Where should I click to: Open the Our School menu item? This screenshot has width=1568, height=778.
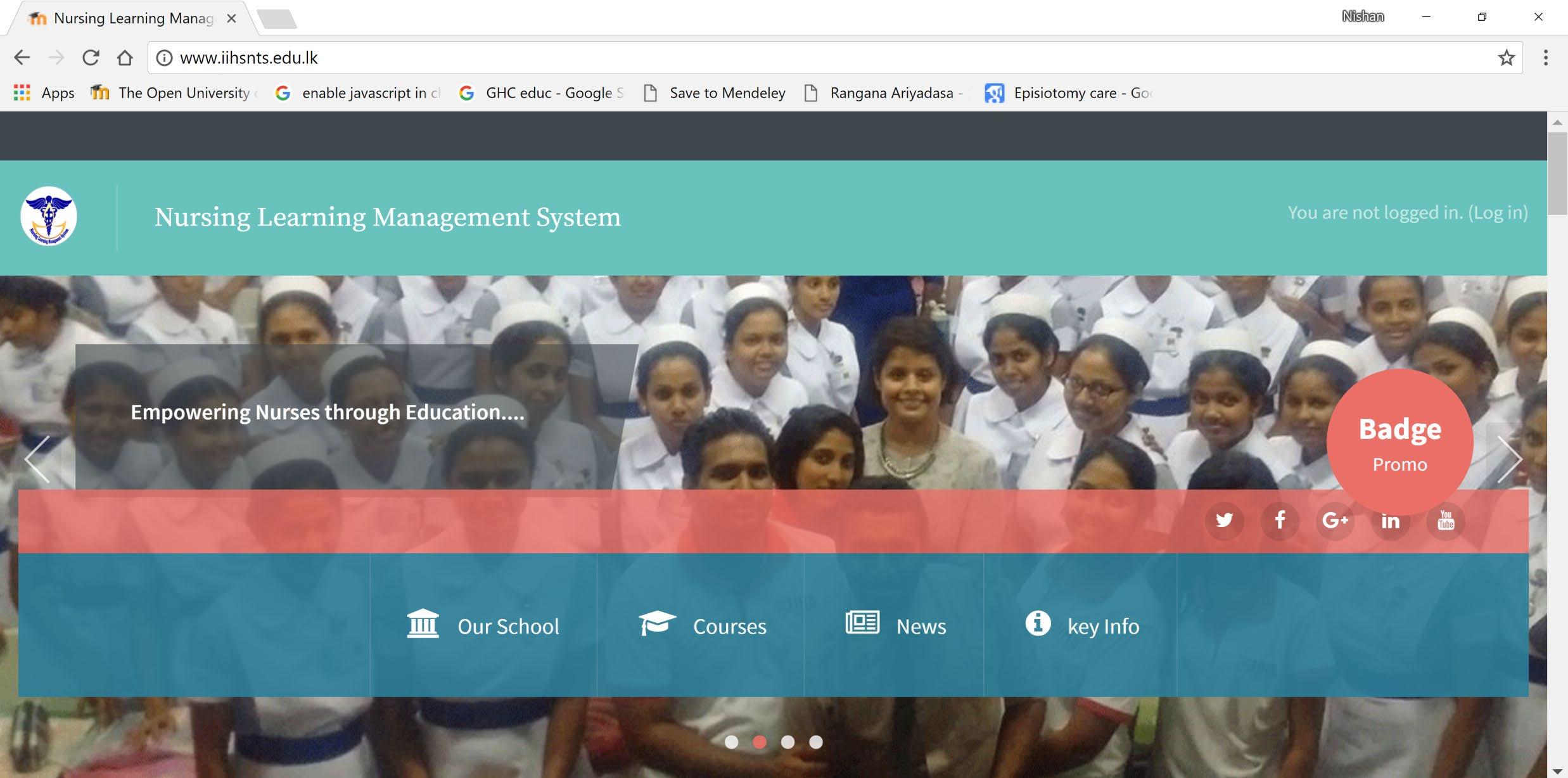point(483,626)
